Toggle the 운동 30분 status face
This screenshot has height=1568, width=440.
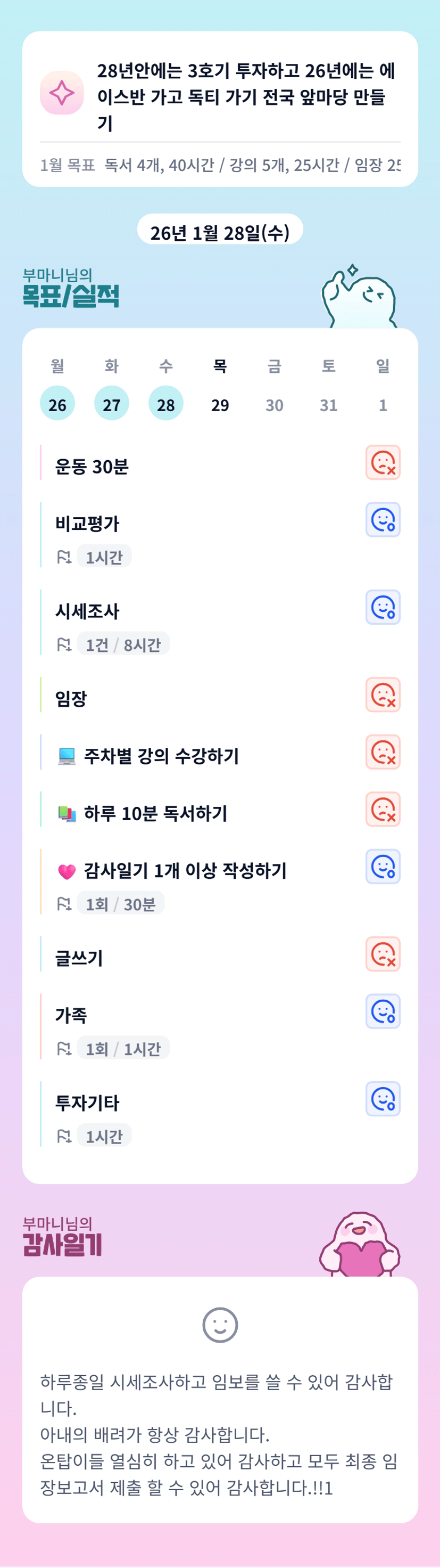(x=383, y=463)
